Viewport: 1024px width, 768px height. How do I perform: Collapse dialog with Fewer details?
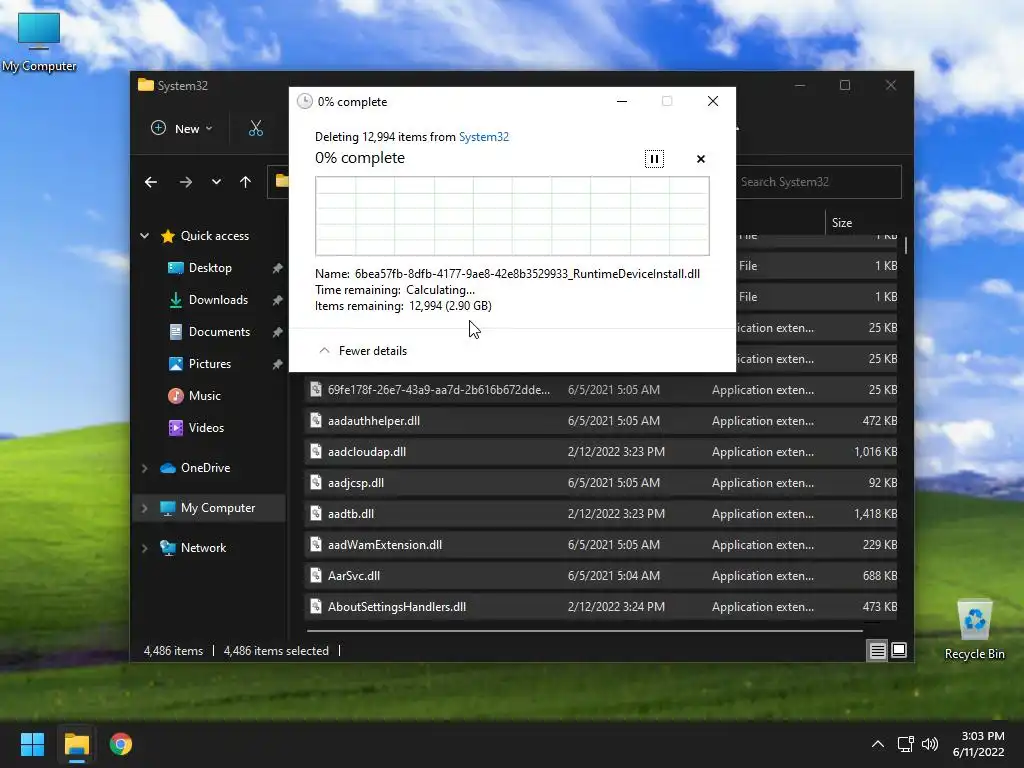[363, 351]
